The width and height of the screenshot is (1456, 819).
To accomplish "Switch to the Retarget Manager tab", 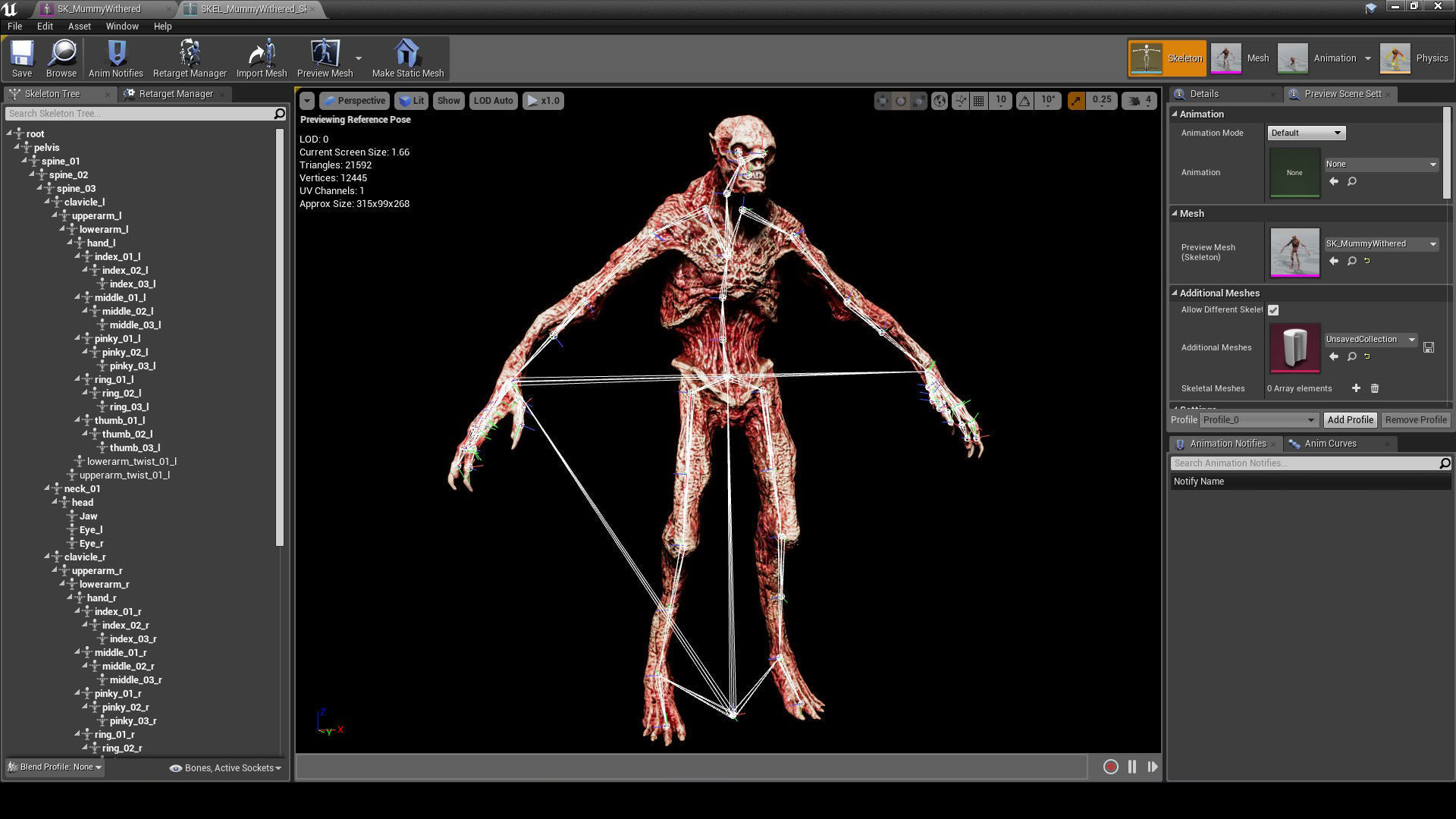I will coord(176,94).
